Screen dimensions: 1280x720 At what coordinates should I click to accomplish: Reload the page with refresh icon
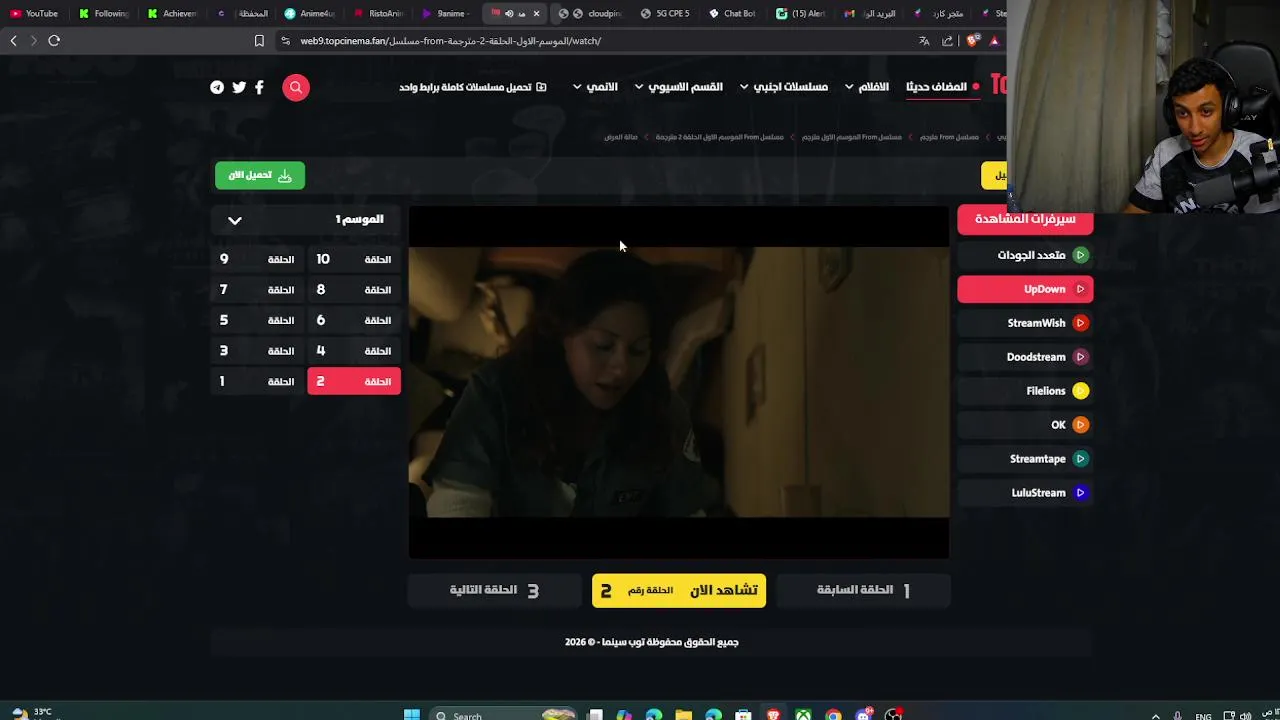point(54,41)
